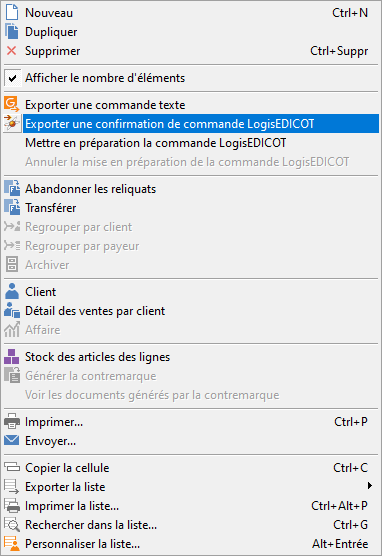The image size is (382, 556).
Task: Click the Nouveau blank page icon
Action: 12,13
